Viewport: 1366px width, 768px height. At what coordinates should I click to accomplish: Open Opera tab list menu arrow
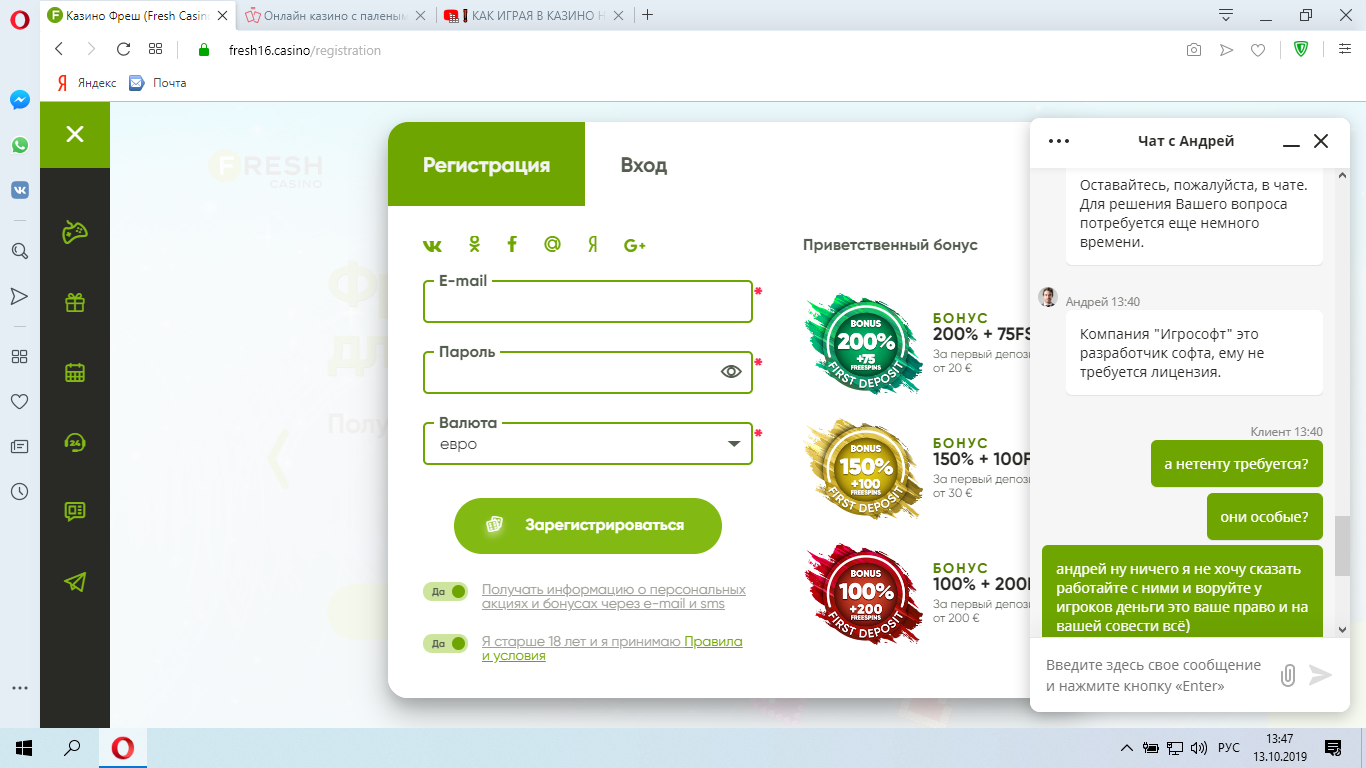point(1226,15)
